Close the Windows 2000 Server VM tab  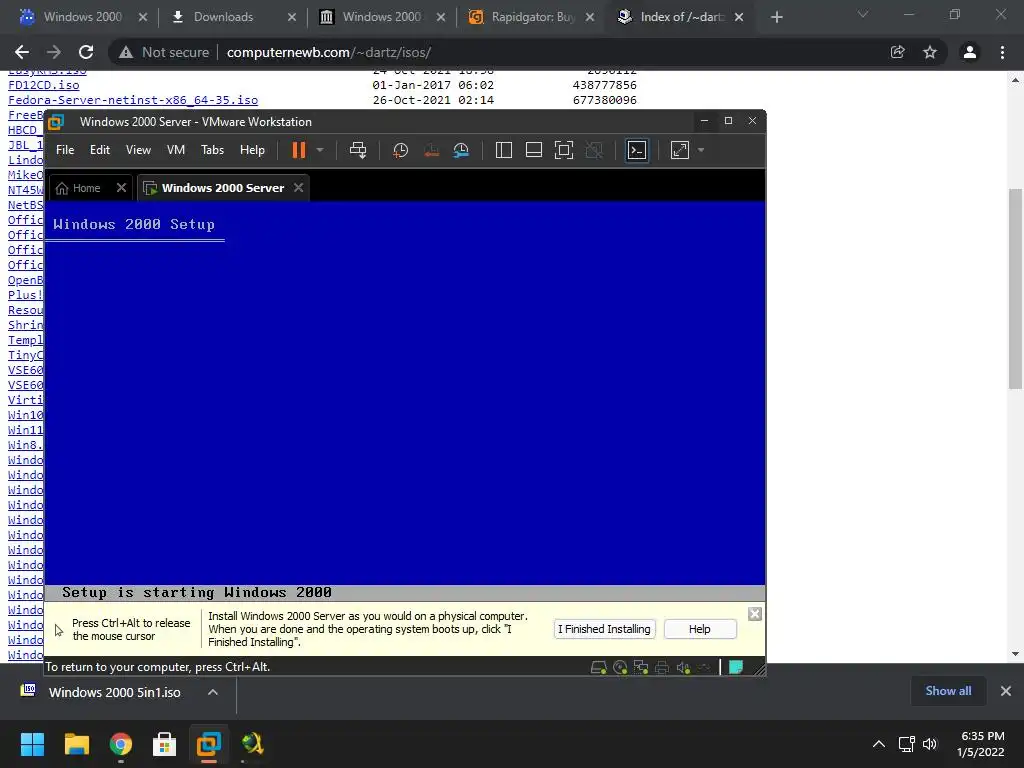298,188
